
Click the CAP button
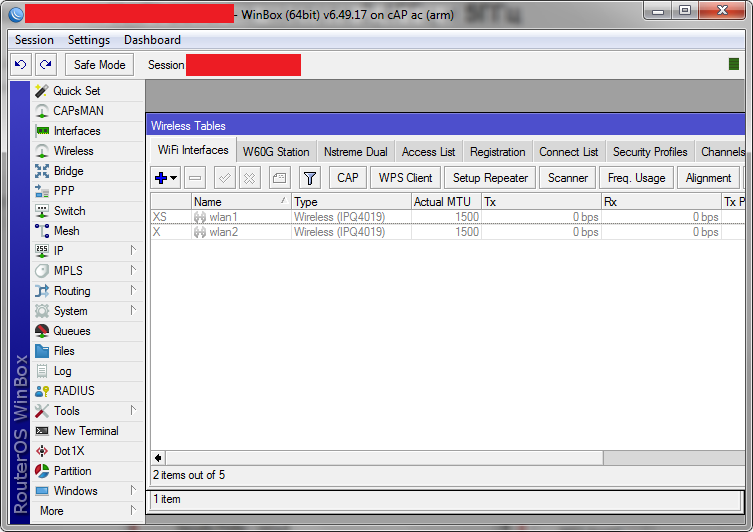(348, 178)
